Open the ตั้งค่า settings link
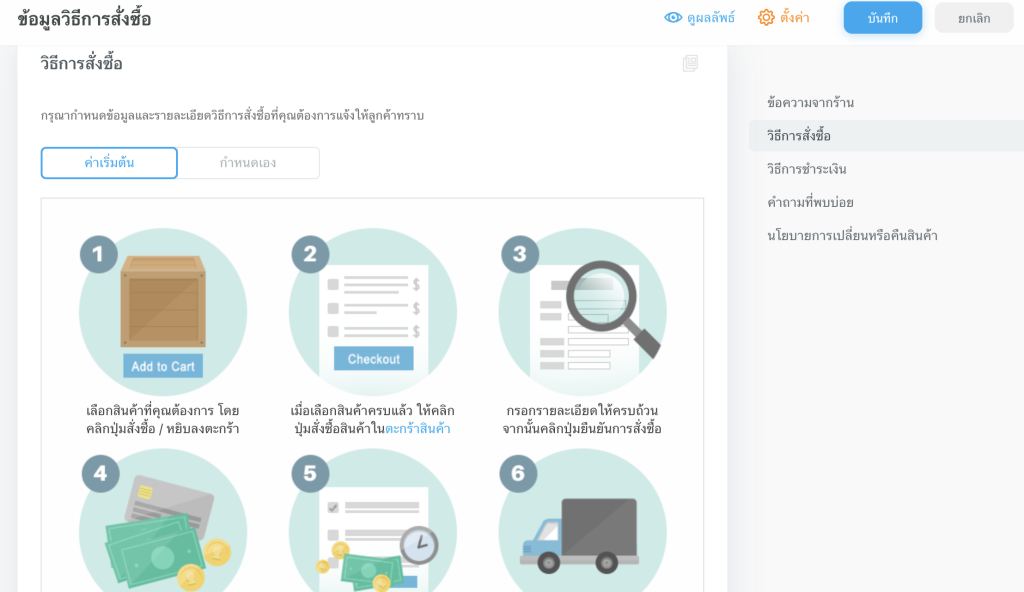This screenshot has width=1024, height=592. pyautogui.click(x=795, y=18)
